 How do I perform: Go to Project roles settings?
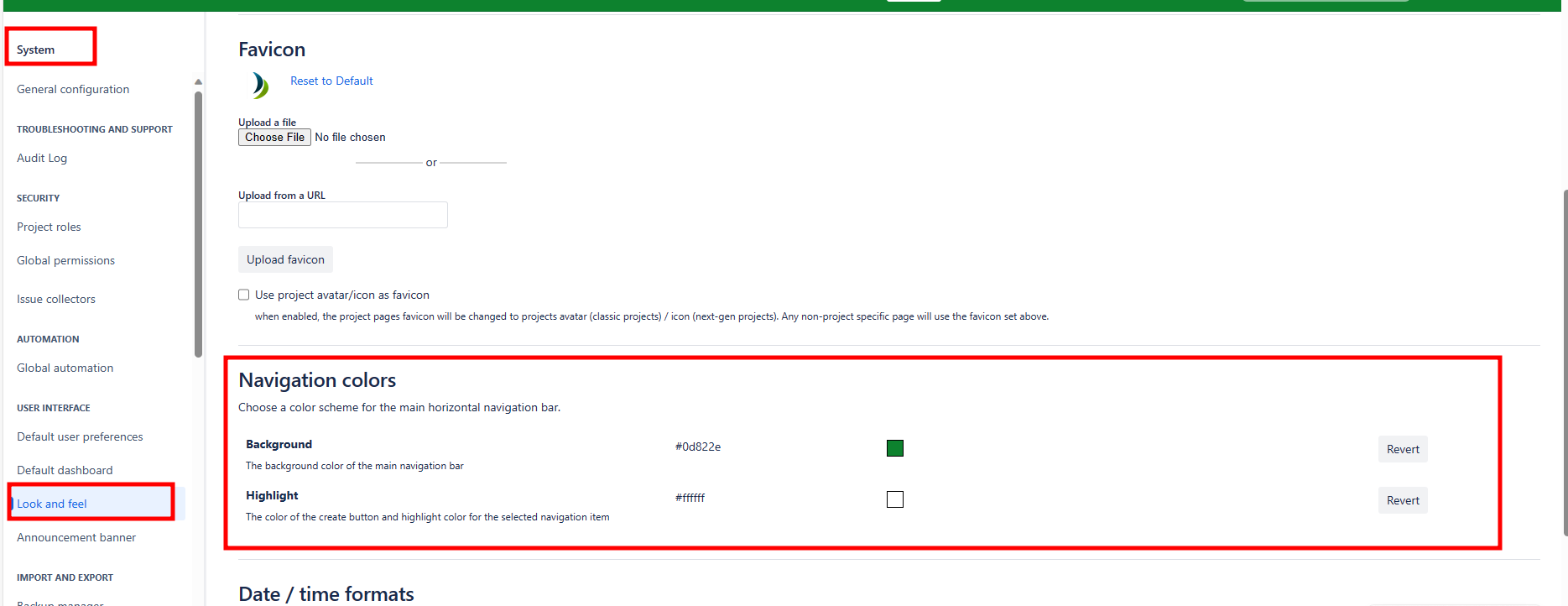point(49,227)
